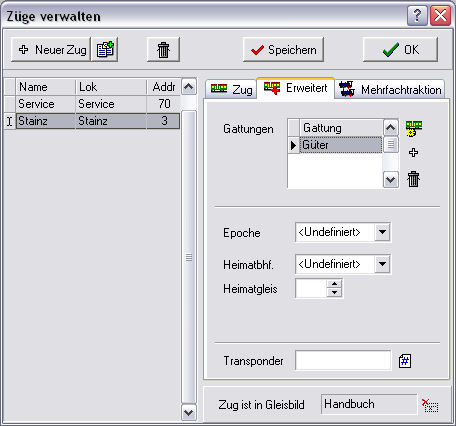The width and height of the screenshot is (456, 426).
Task: Switch to the Zug tab
Action: [231, 89]
